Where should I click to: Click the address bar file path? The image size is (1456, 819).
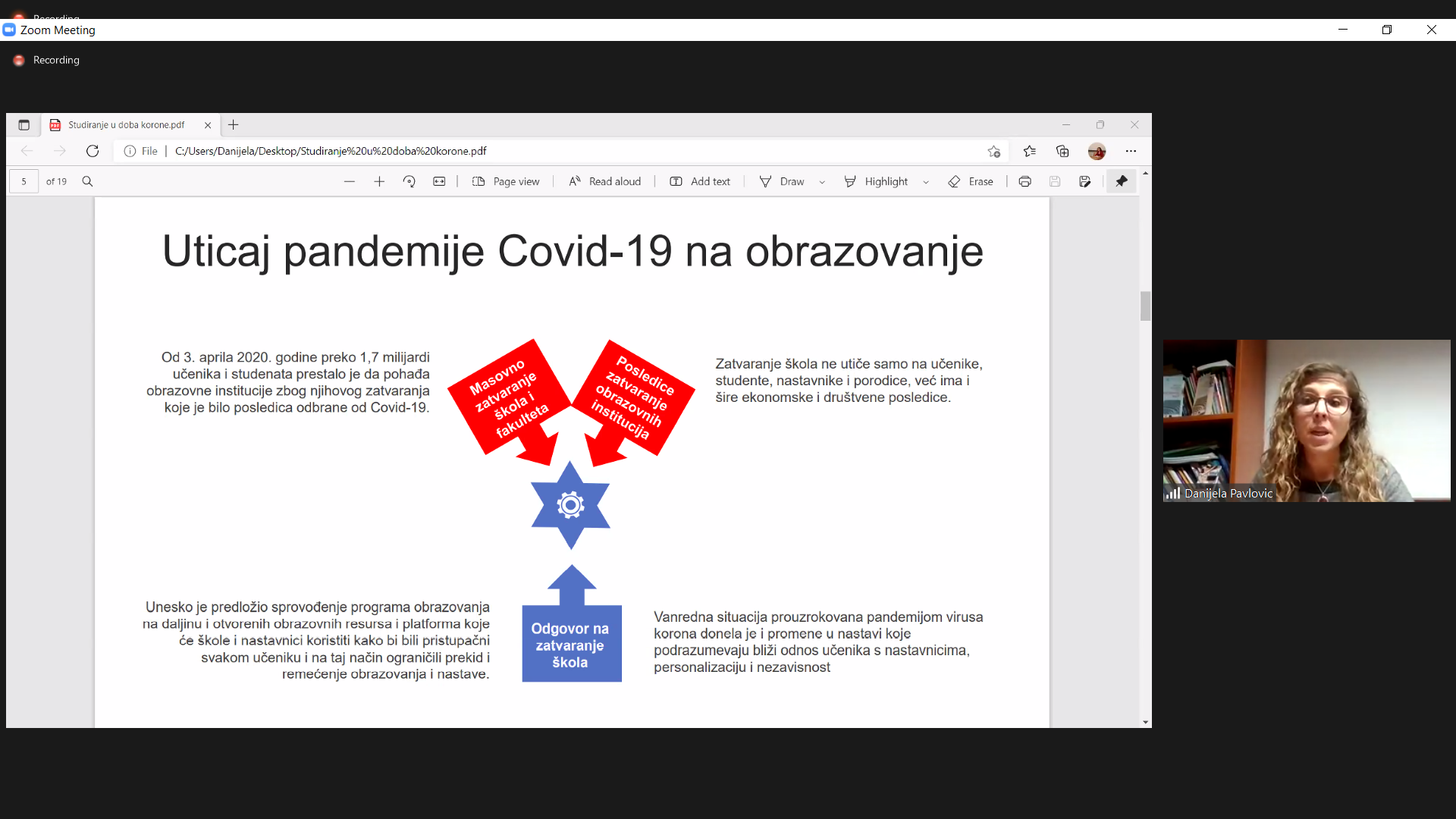tap(331, 151)
